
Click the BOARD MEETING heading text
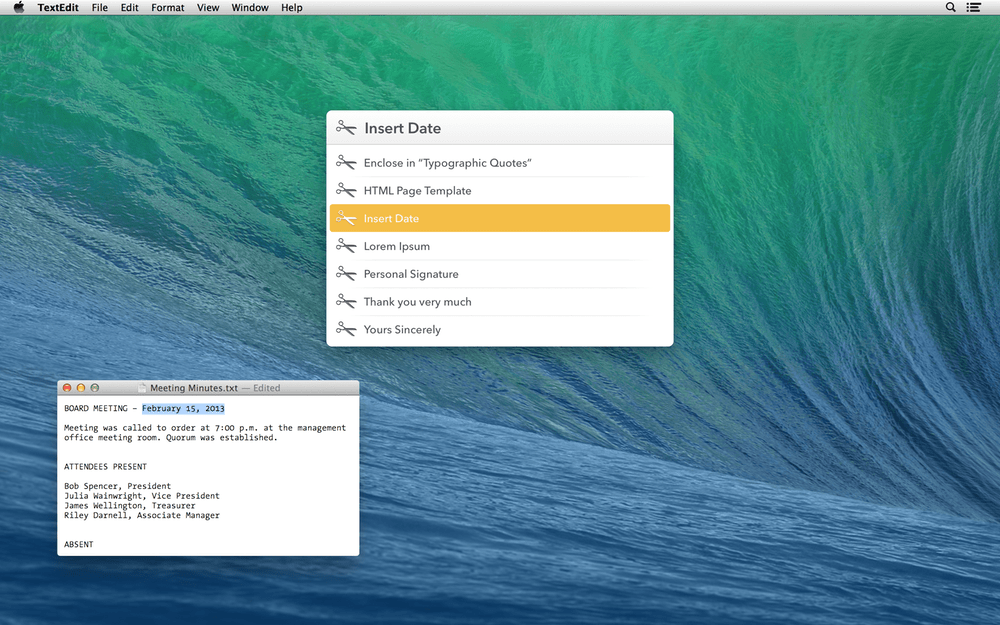(x=96, y=409)
